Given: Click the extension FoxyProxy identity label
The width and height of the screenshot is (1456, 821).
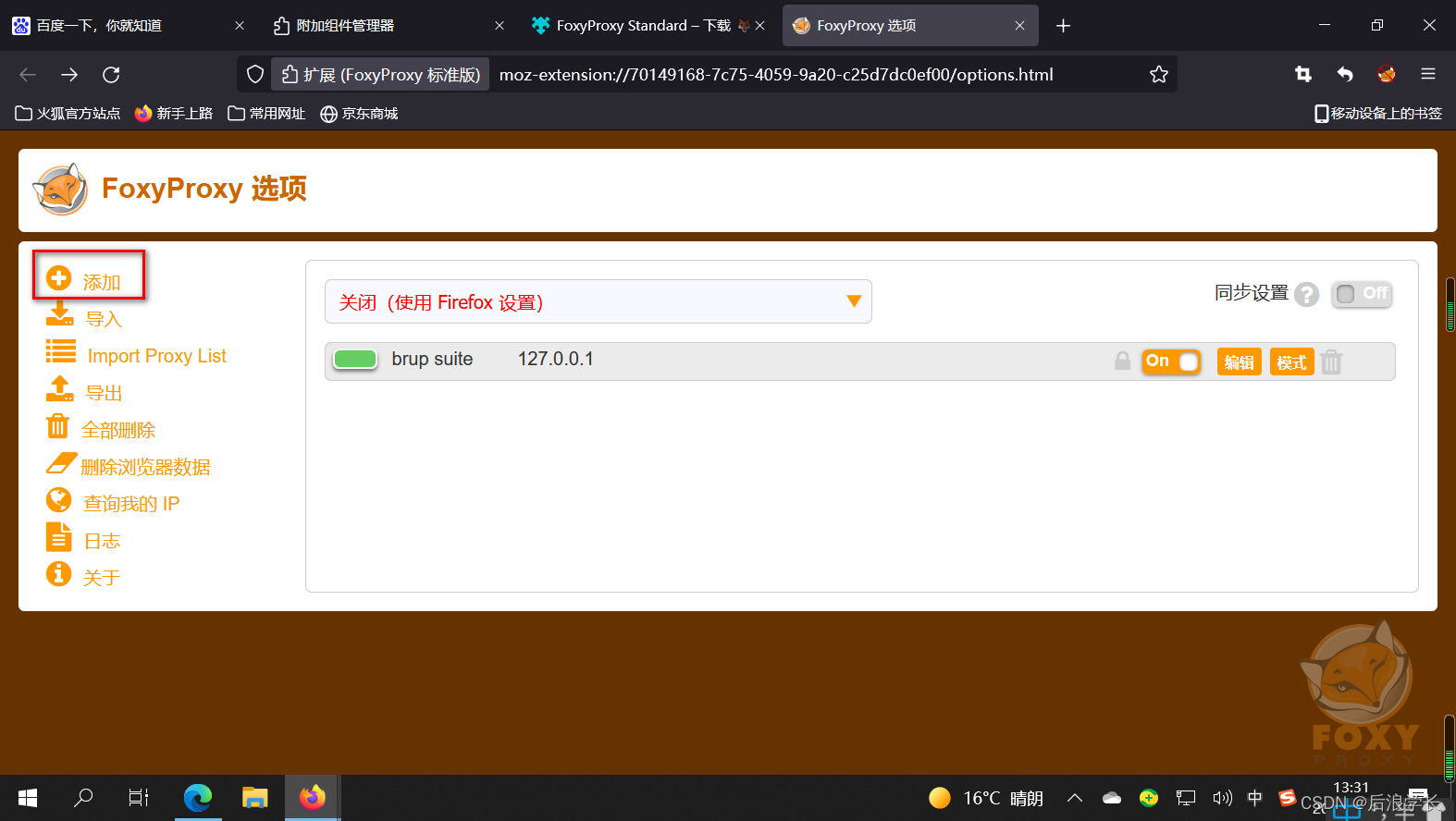Looking at the screenshot, I should pos(380,74).
